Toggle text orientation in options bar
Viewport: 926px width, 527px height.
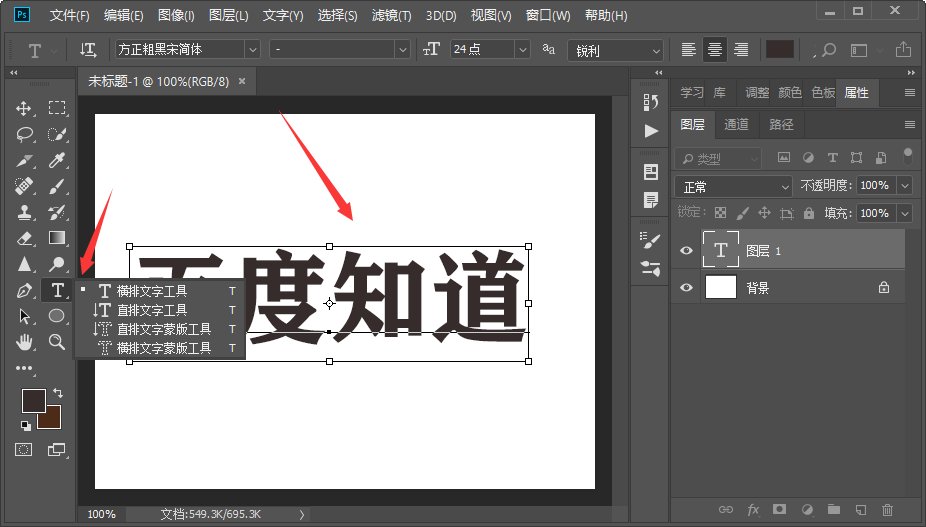click(x=88, y=50)
